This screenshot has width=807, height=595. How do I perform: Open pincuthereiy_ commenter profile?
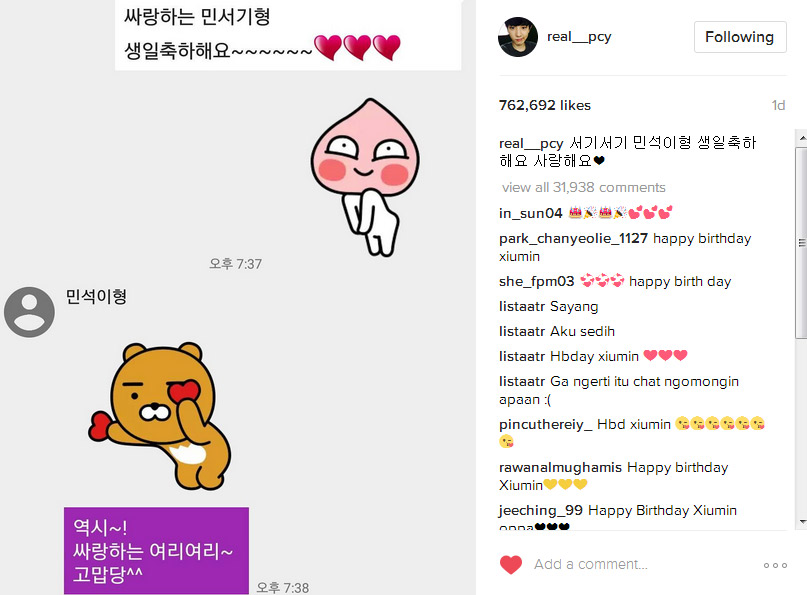tap(546, 425)
